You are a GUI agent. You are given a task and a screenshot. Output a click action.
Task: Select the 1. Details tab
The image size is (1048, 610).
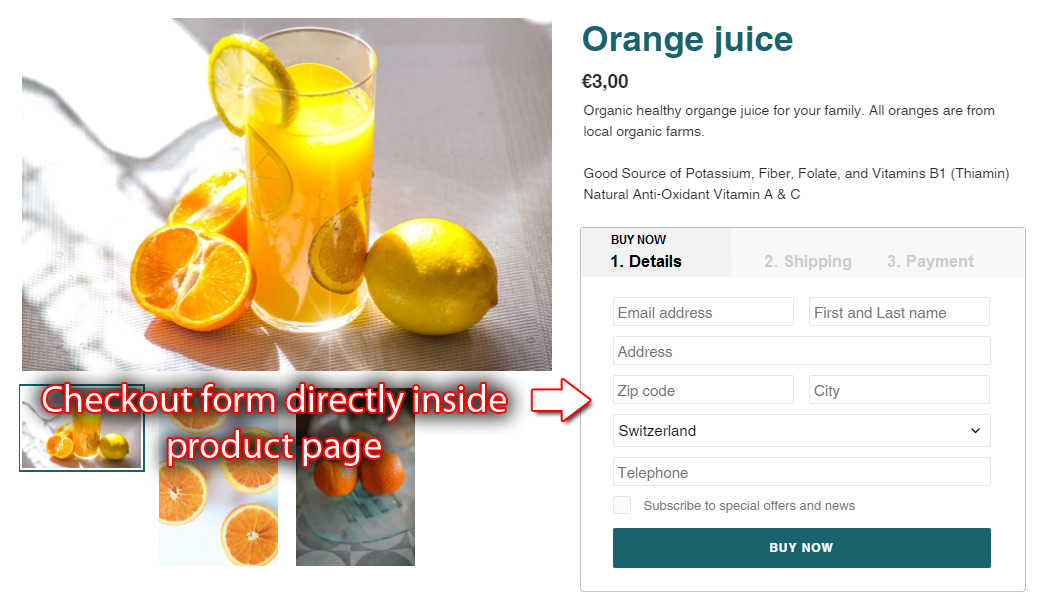tap(646, 261)
